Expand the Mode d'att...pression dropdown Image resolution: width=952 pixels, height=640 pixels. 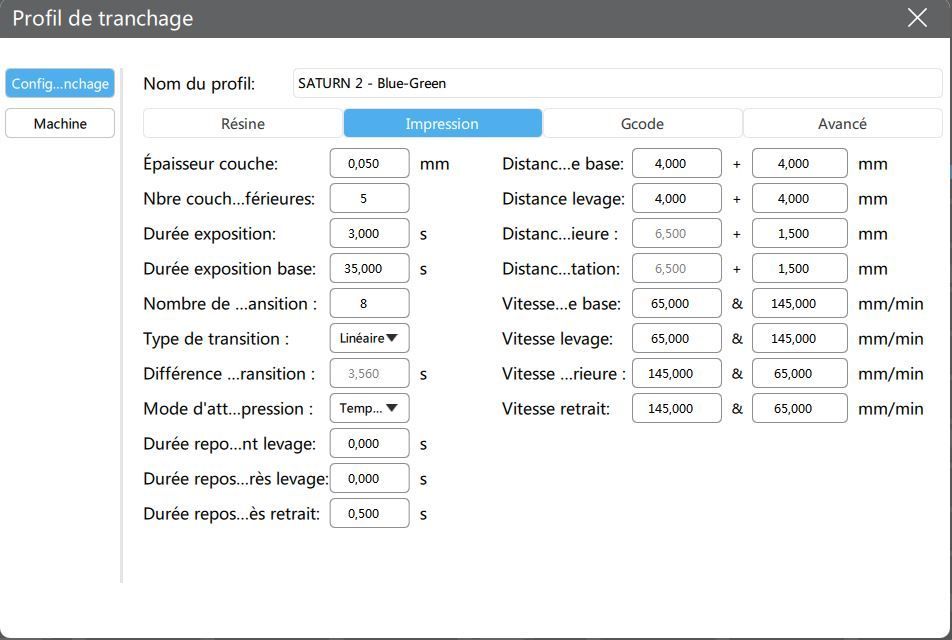tap(370, 408)
